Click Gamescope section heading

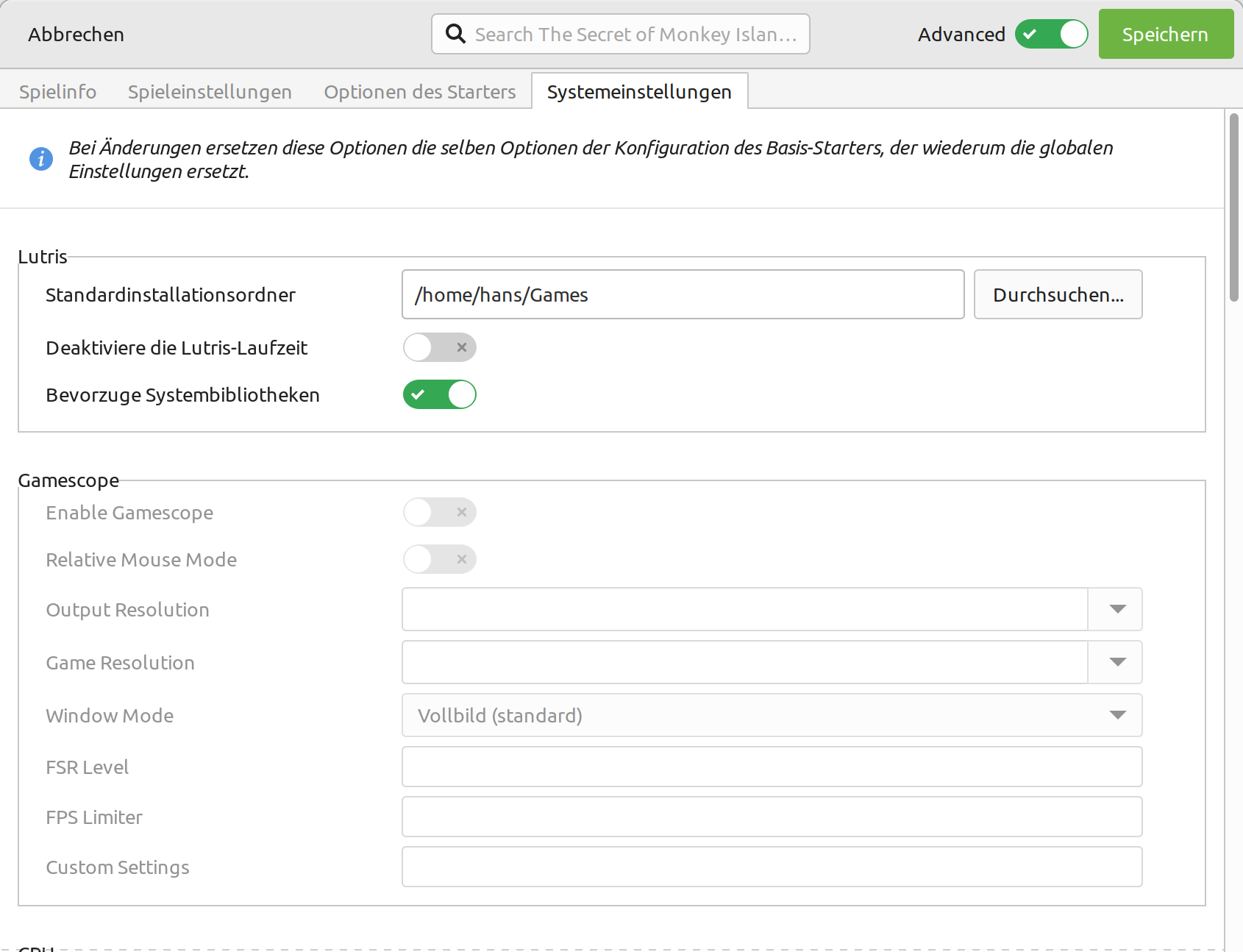[68, 480]
